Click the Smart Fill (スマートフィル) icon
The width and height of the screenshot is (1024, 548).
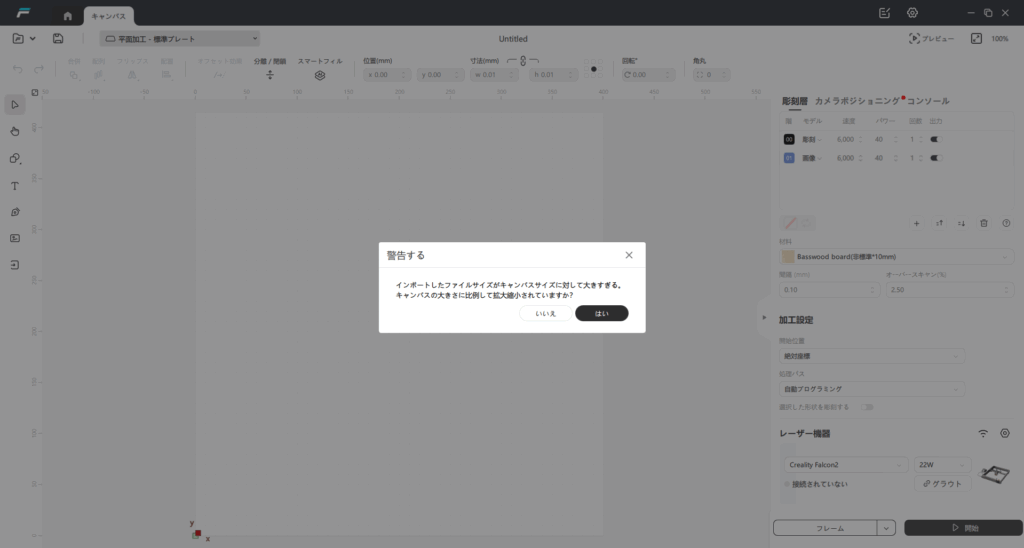click(320, 75)
